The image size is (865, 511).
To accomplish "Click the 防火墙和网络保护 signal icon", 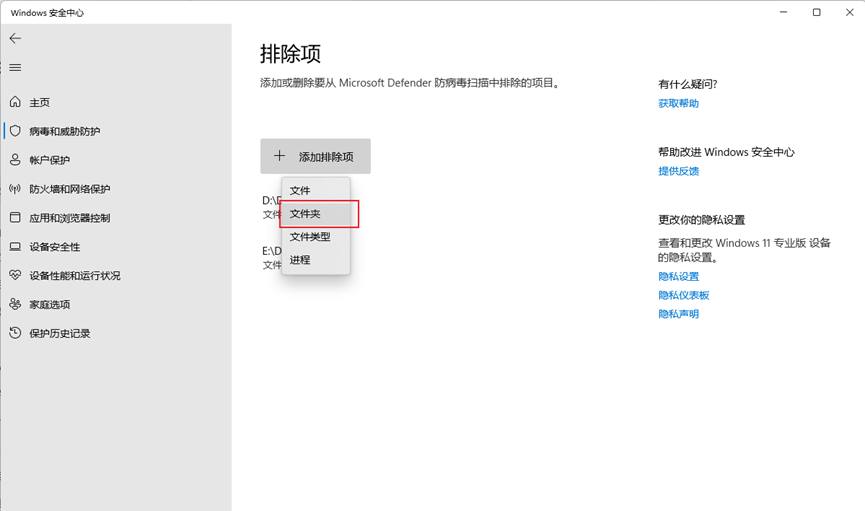I will 15,189.
